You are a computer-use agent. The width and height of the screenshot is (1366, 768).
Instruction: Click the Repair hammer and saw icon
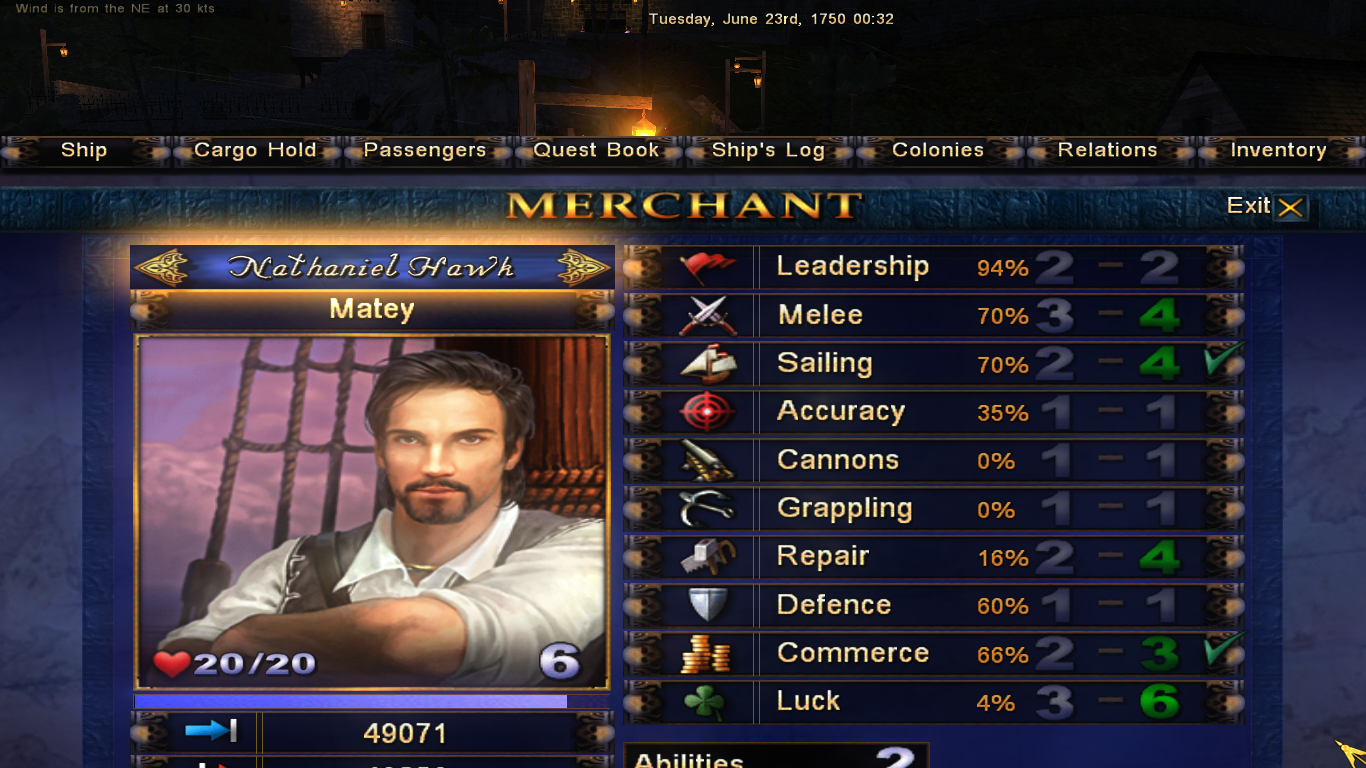[707, 557]
